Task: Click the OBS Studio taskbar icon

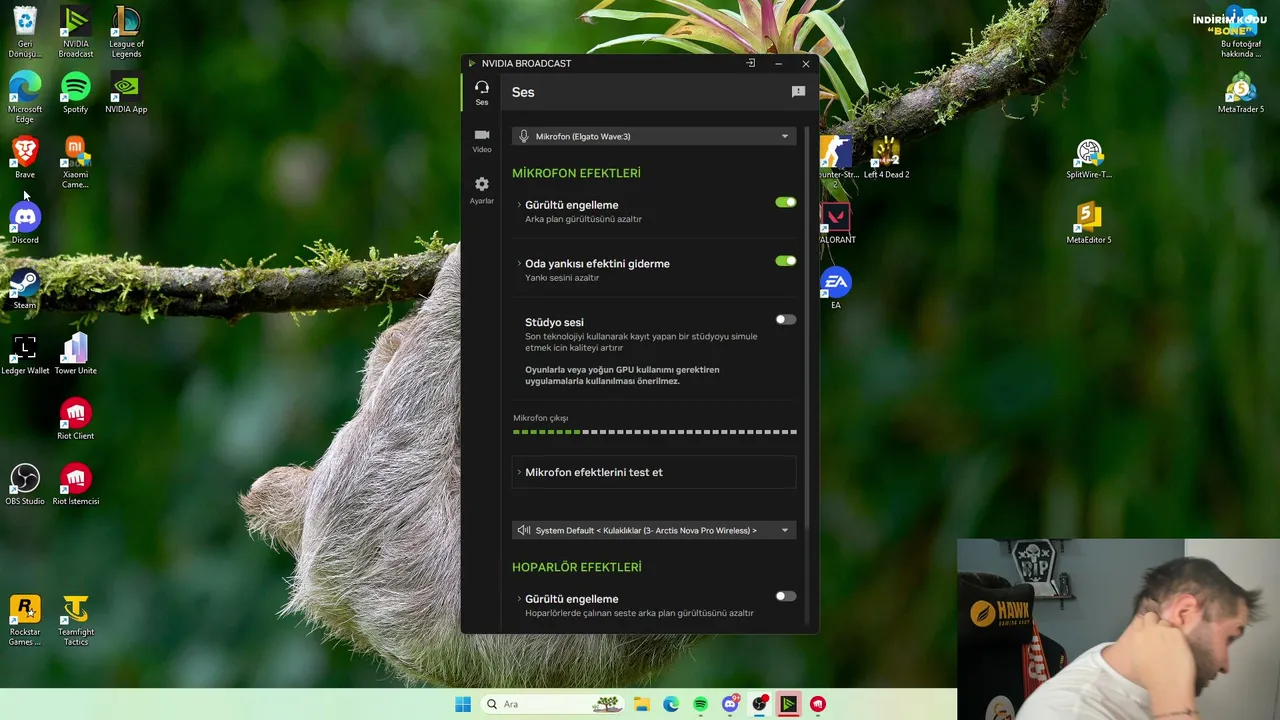Action: [759, 704]
